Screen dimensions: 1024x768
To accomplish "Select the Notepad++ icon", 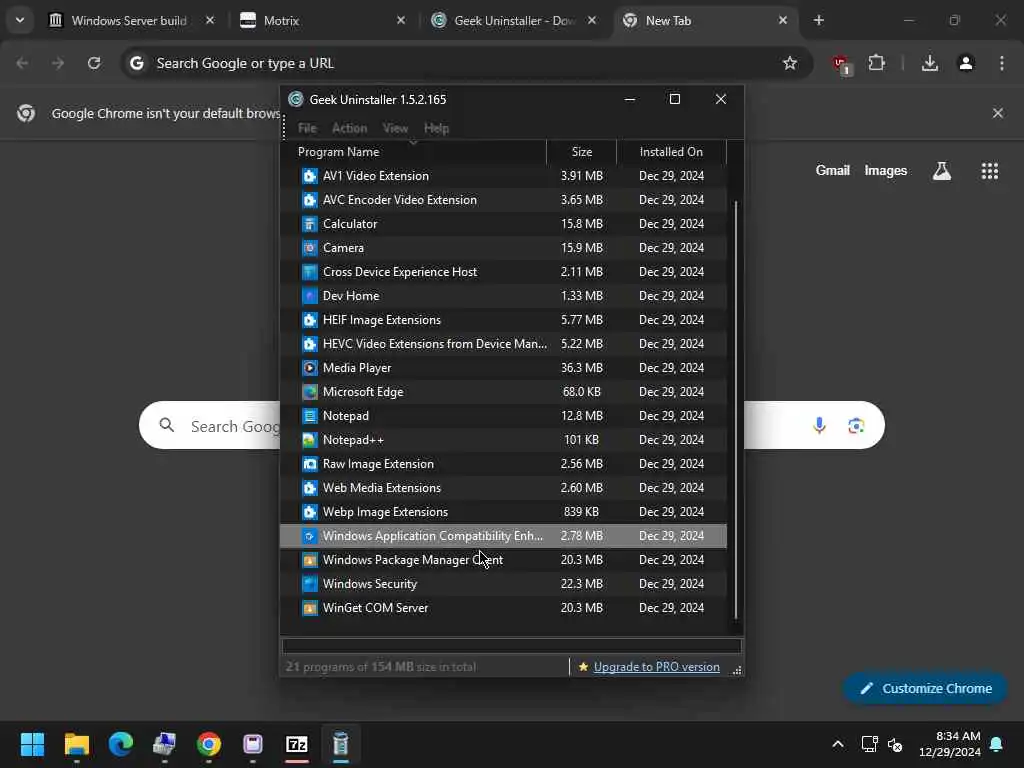I will [x=310, y=440].
